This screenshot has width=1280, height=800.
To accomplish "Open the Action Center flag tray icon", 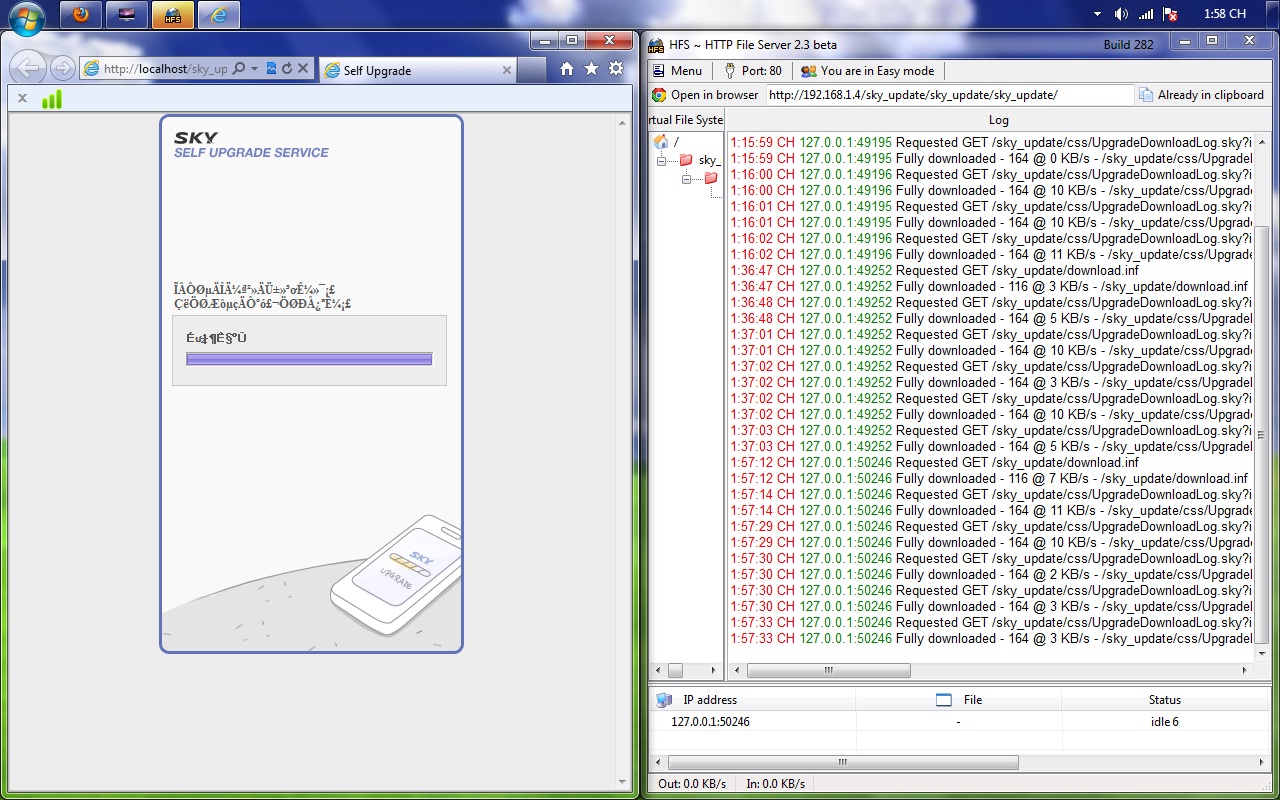I will pos(1171,14).
